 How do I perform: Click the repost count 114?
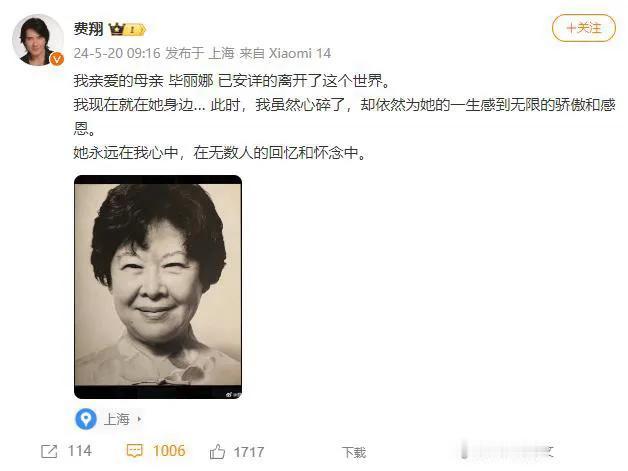pyautogui.click(x=80, y=451)
